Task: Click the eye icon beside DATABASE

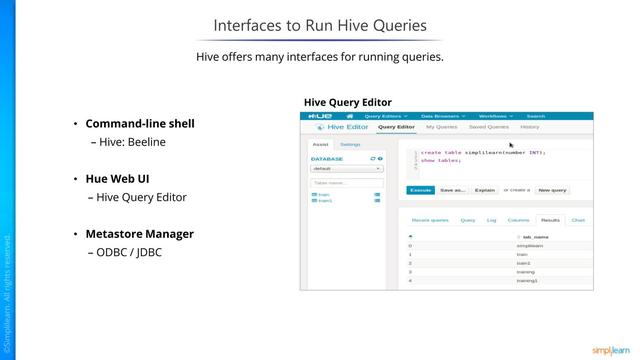Action: [x=380, y=159]
